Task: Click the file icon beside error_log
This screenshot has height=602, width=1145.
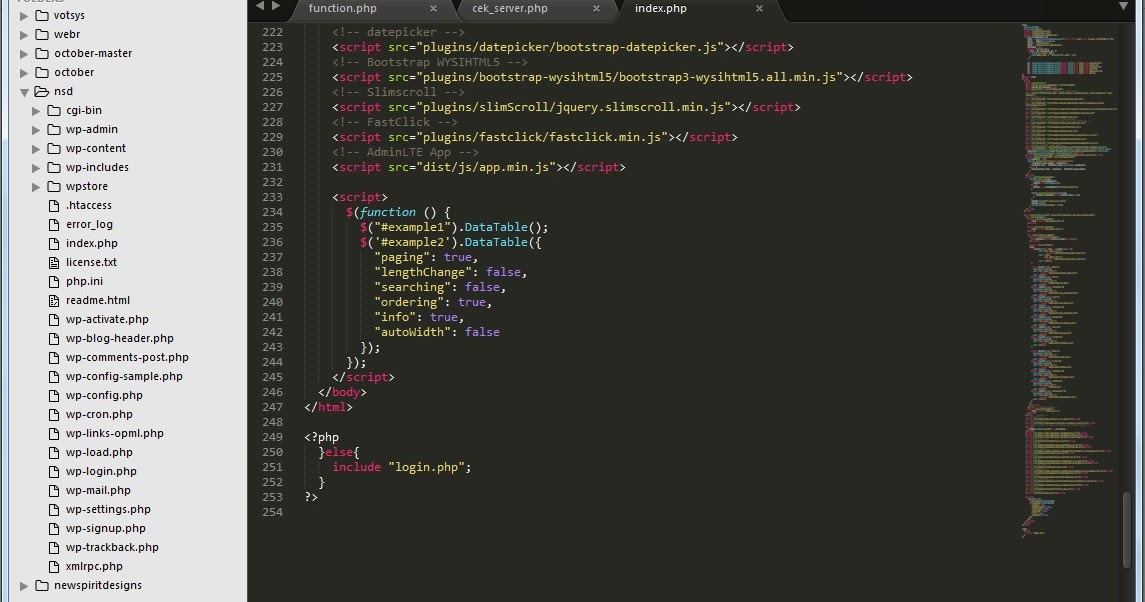Action: [x=55, y=224]
